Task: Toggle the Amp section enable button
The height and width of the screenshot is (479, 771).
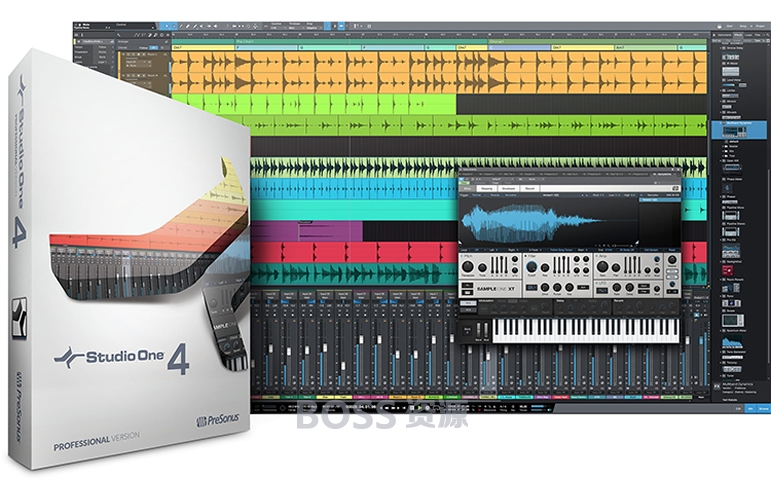Action: click(x=596, y=256)
